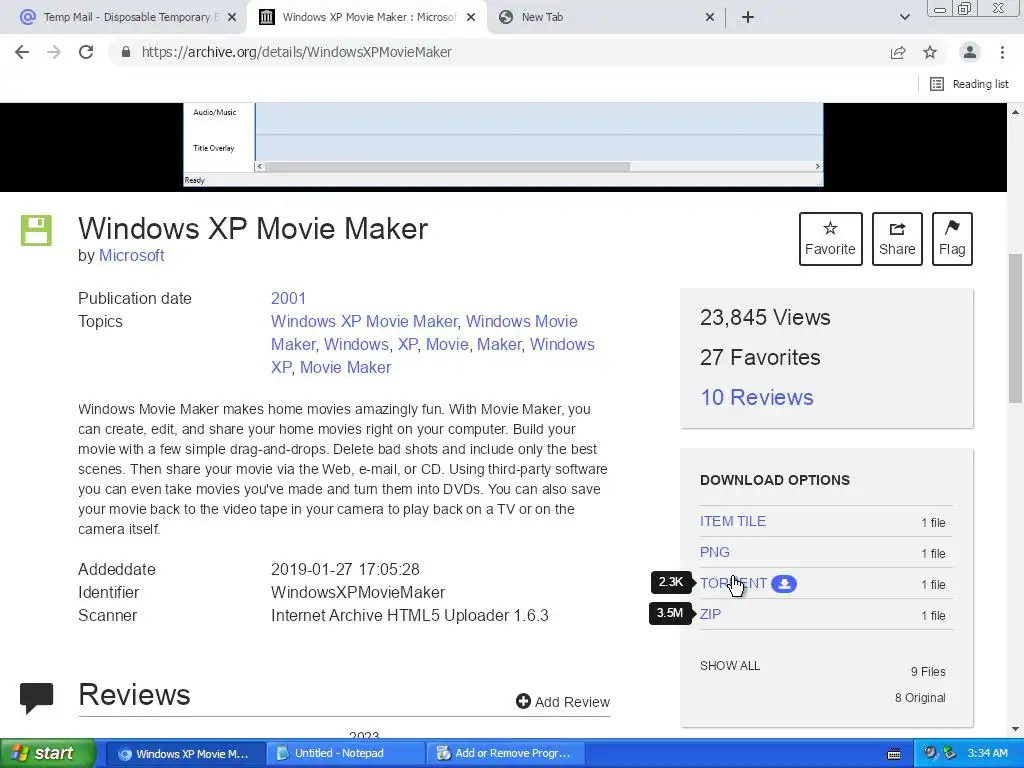Select the Windows XP Movie Maker tab
Screen dimensions: 1024x768
[x=368, y=17]
